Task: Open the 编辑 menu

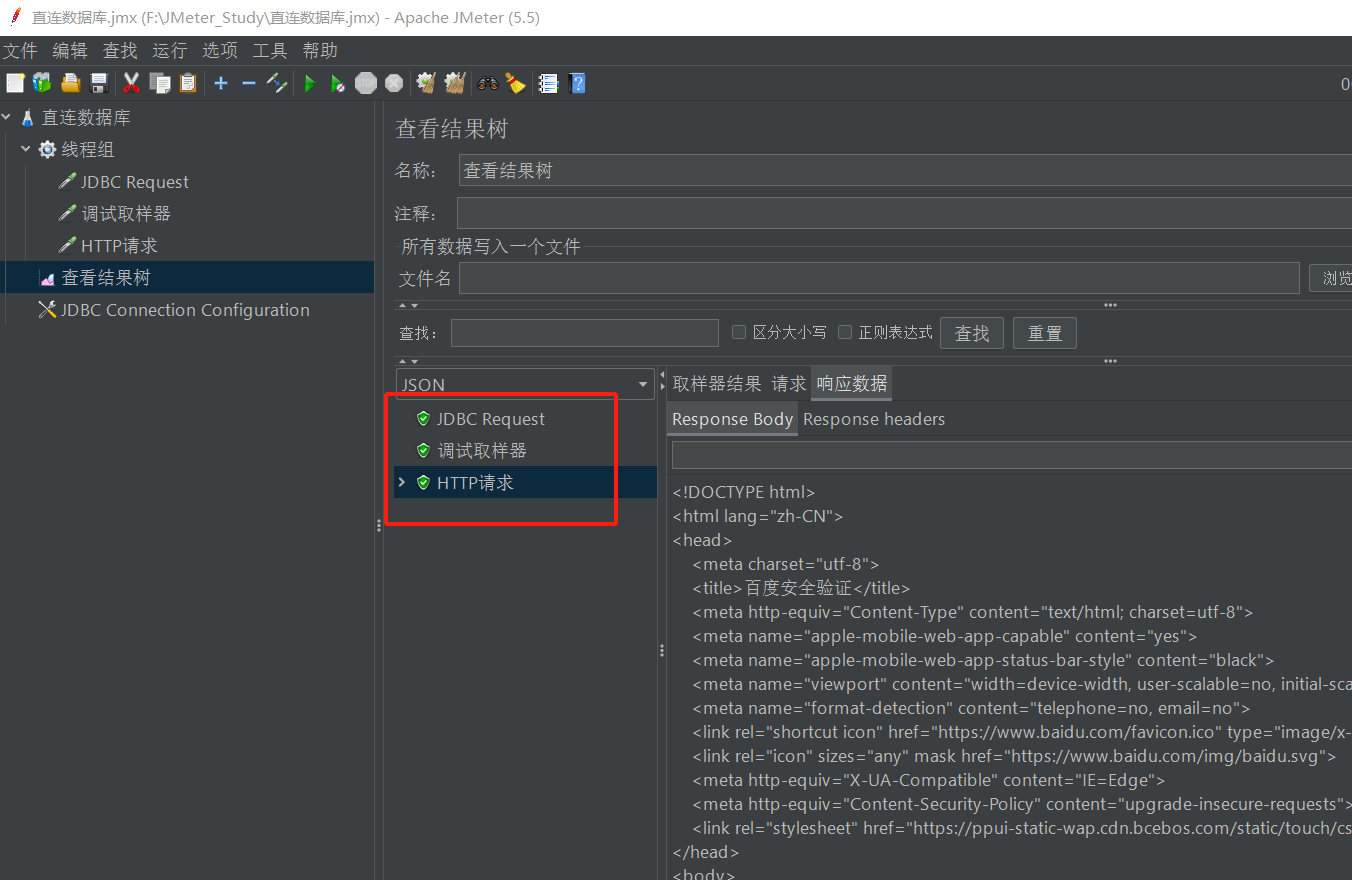Action: (70, 51)
